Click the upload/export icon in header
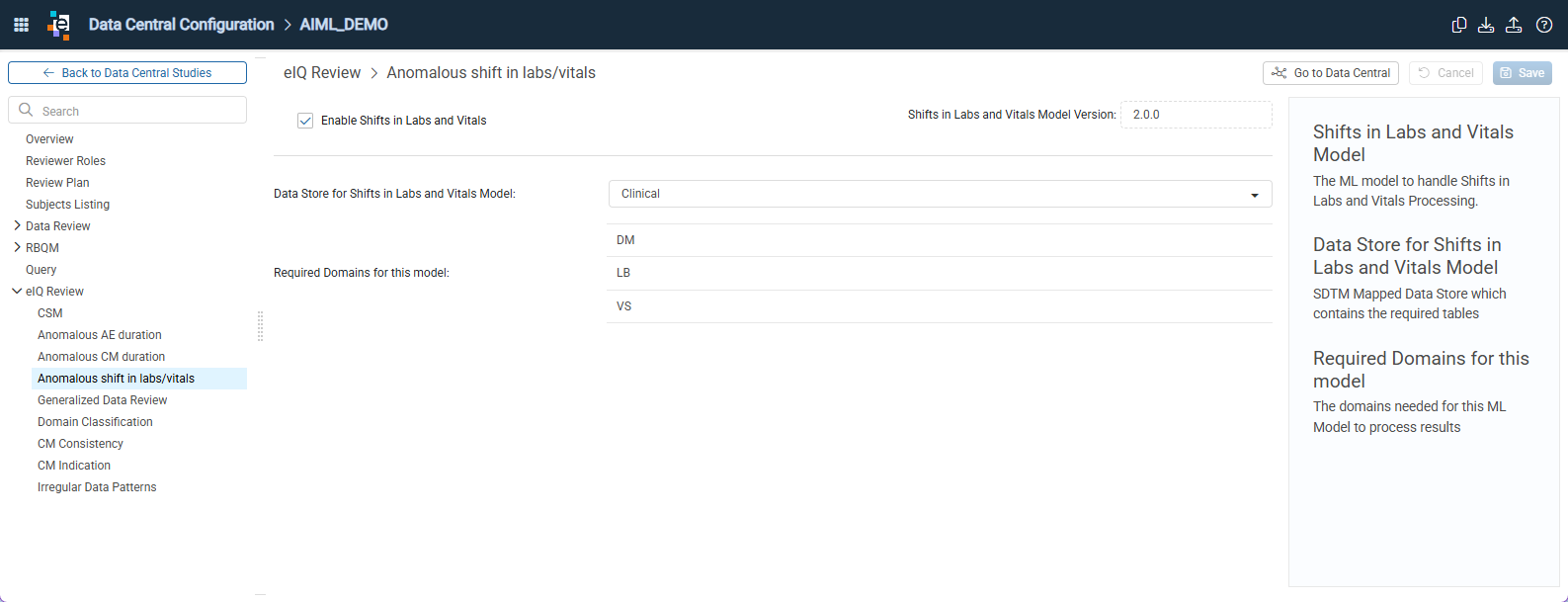 pyautogui.click(x=1514, y=25)
